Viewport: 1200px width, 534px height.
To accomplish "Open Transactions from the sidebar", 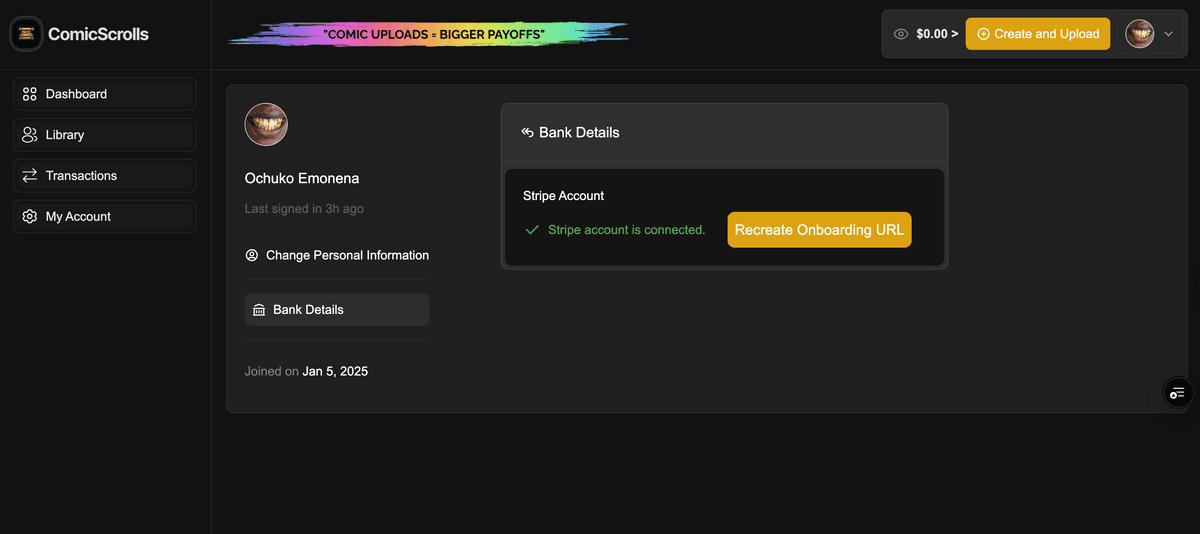I will pos(105,176).
